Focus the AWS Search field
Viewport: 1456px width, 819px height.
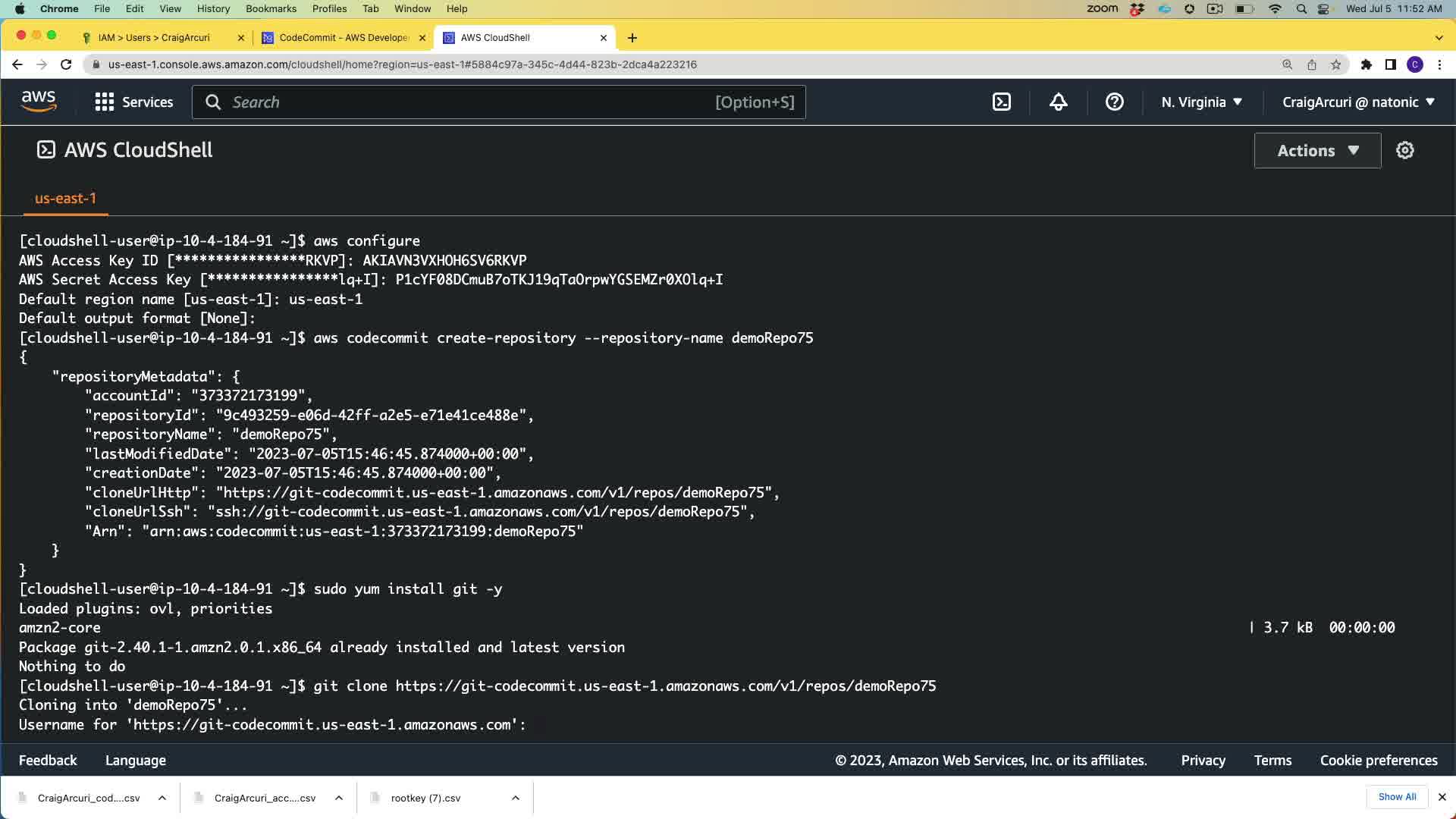pyautogui.click(x=470, y=102)
